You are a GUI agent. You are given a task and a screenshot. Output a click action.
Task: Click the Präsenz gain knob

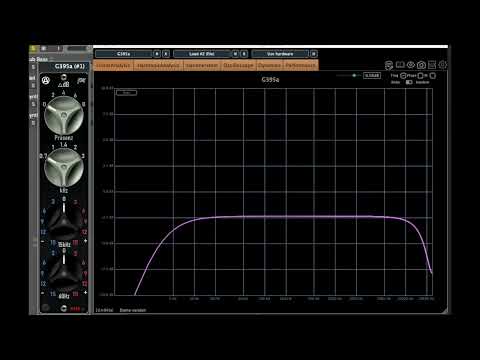coord(64,115)
